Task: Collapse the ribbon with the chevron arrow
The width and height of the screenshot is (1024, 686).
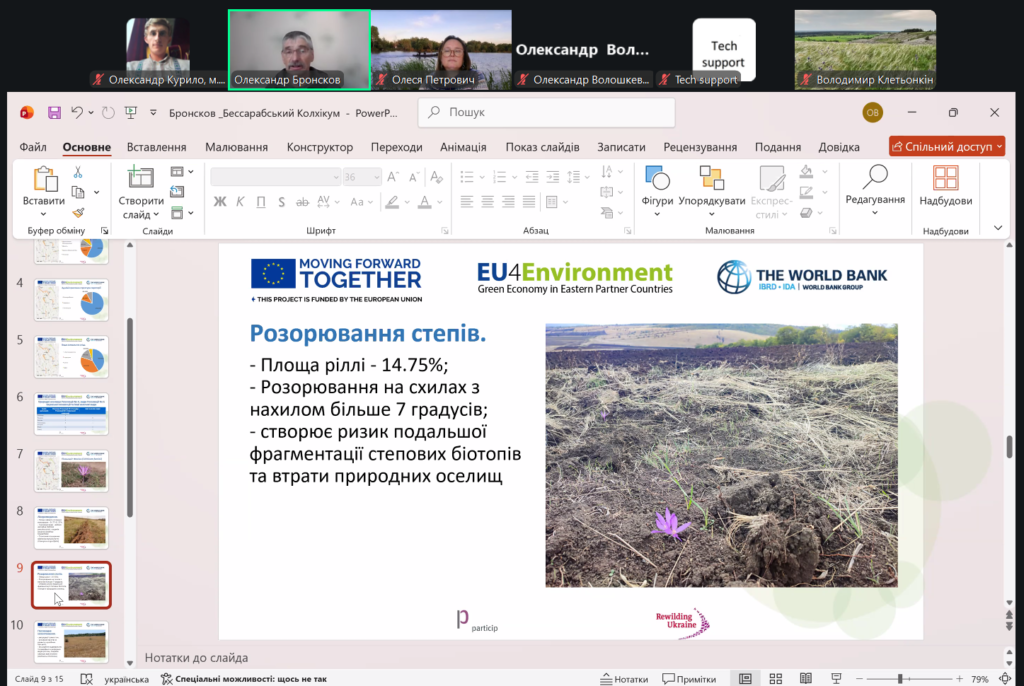Action: click(997, 228)
